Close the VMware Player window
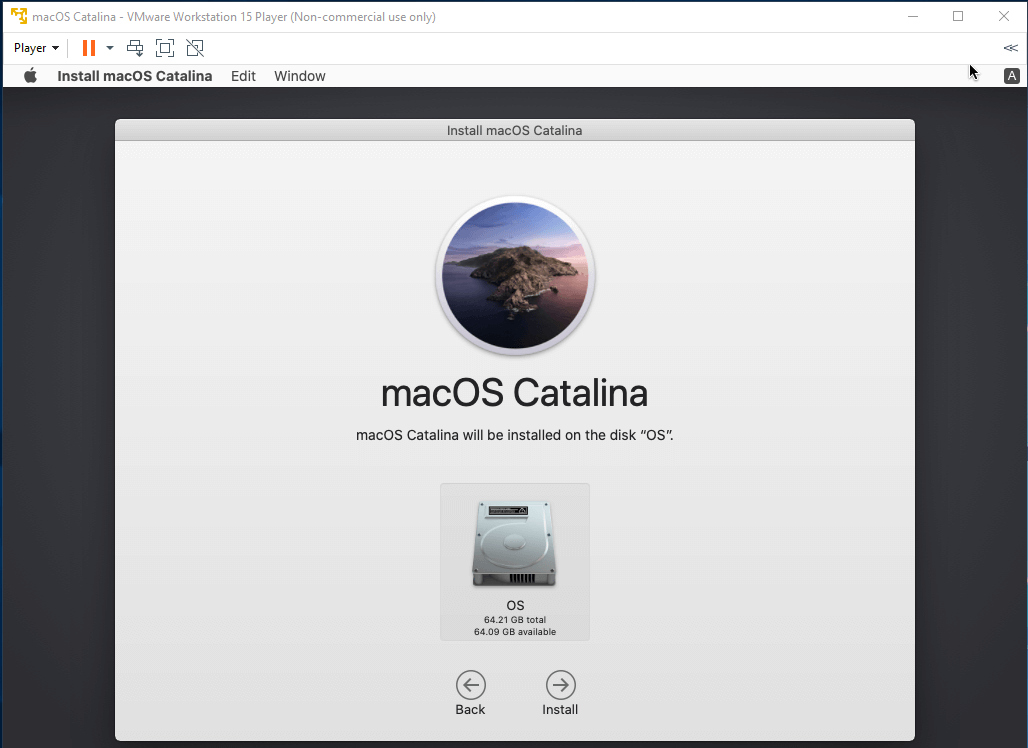1028x748 pixels. pos(1004,16)
